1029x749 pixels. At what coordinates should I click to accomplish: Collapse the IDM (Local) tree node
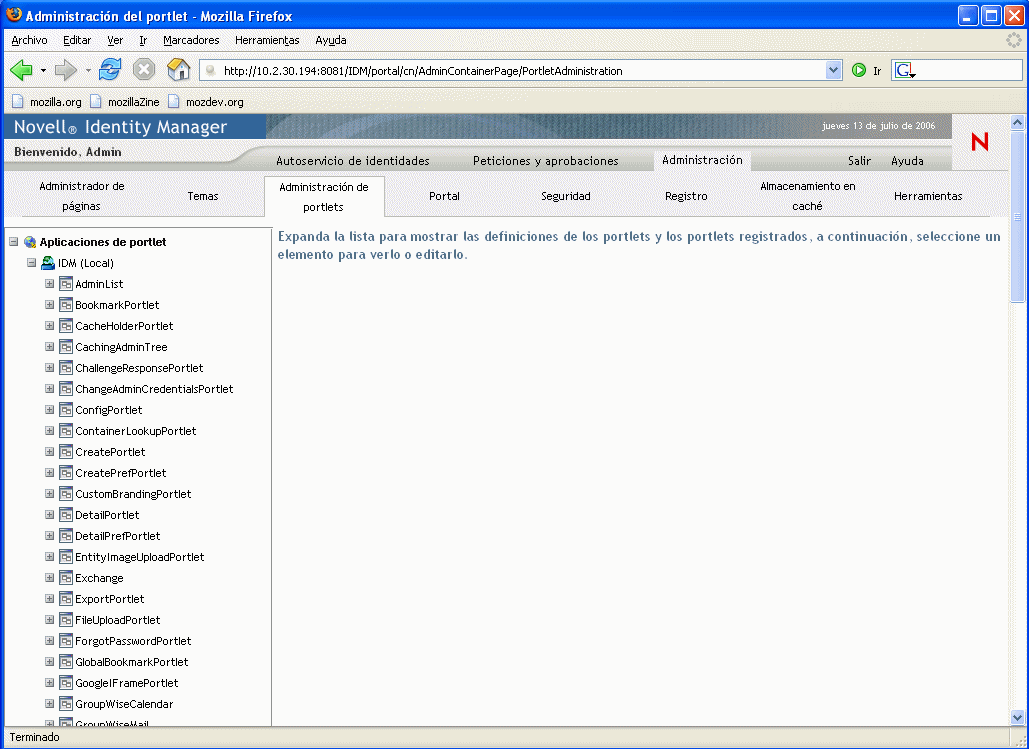coord(31,263)
